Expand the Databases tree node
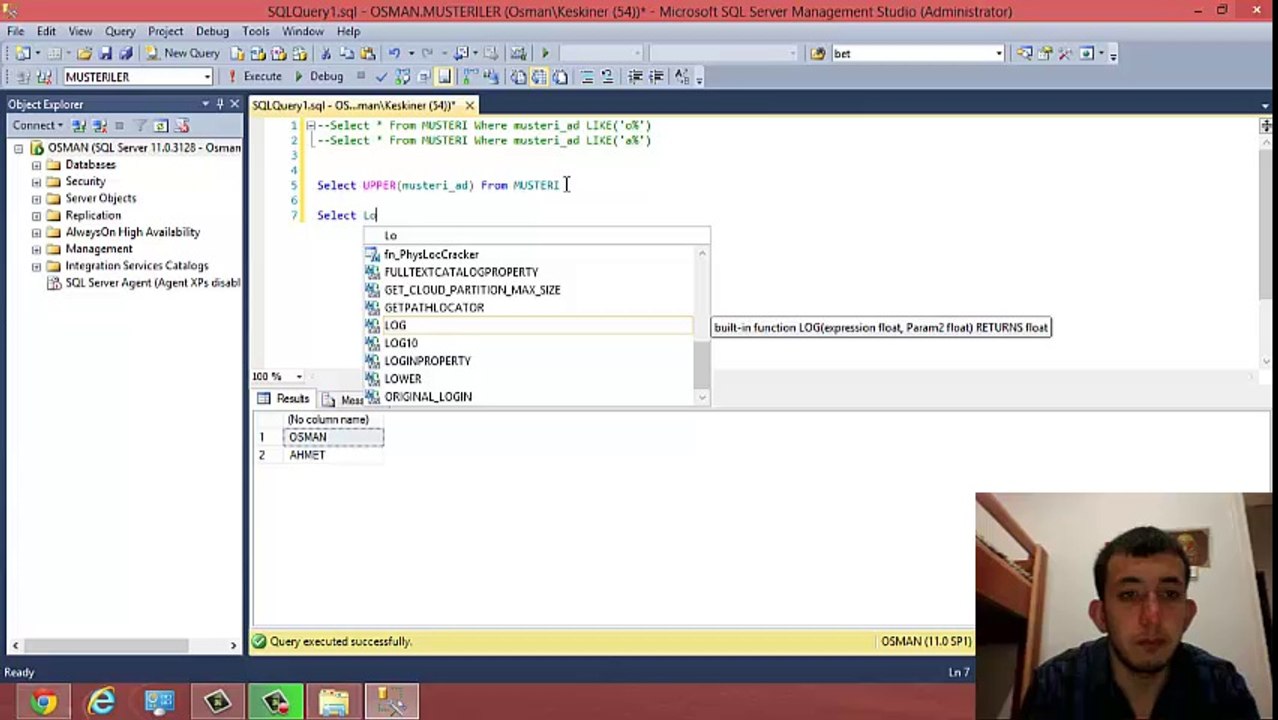The height and width of the screenshot is (720, 1278). pyautogui.click(x=36, y=165)
